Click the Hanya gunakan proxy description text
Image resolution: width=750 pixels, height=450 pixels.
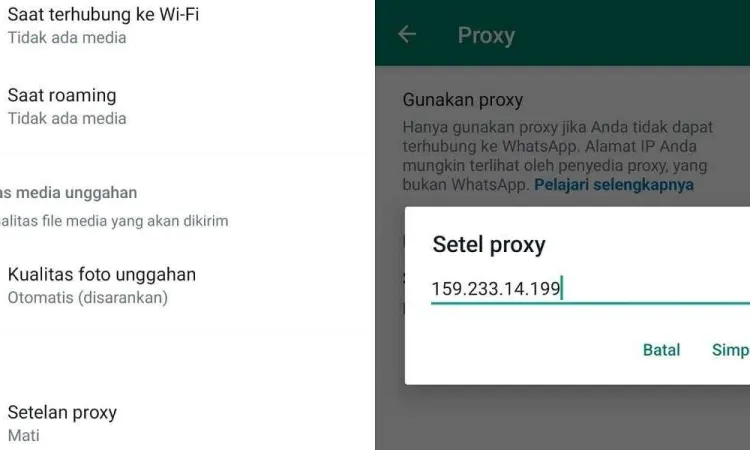[x=558, y=155]
